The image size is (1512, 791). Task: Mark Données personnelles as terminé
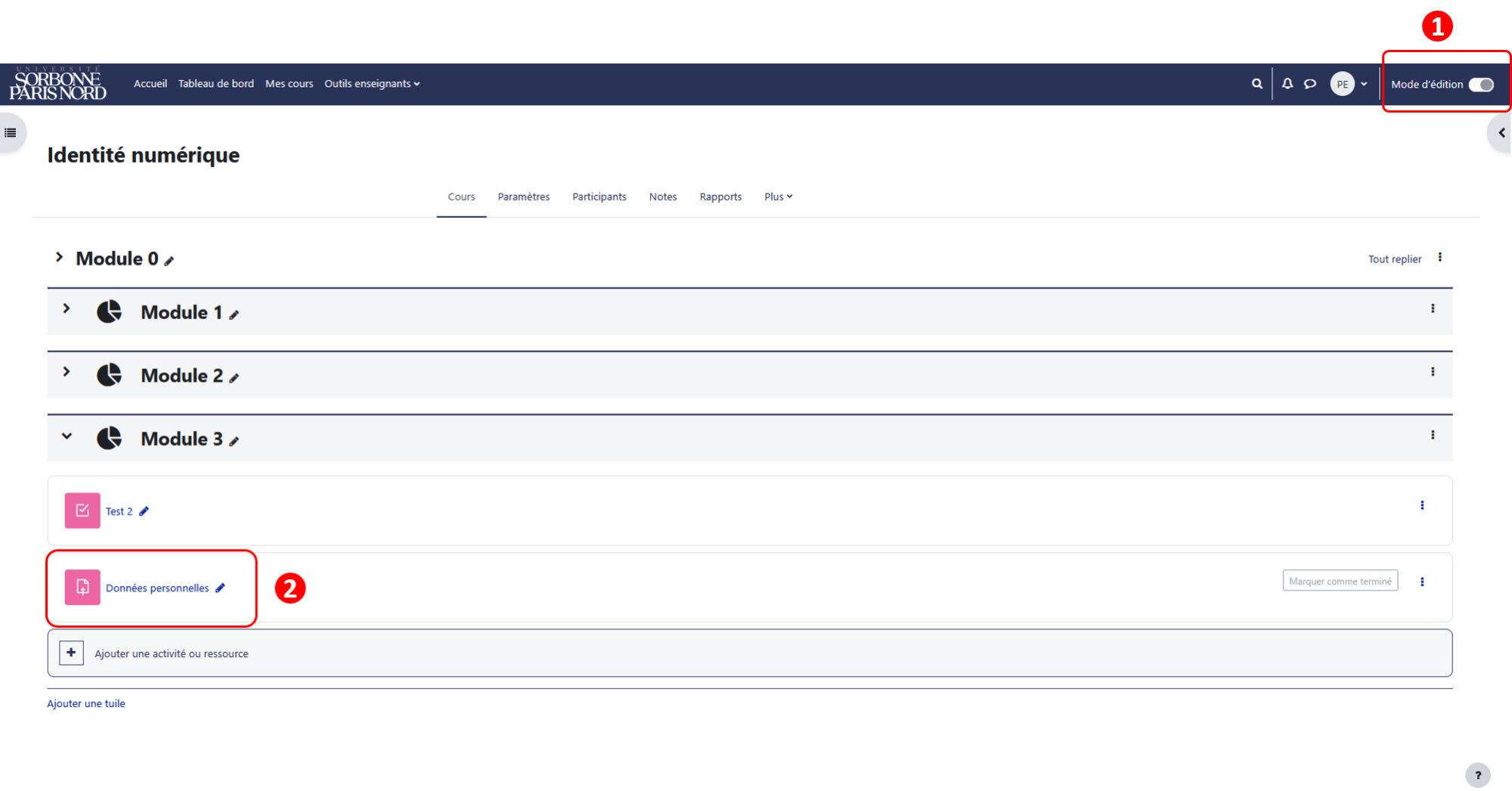tap(1340, 581)
